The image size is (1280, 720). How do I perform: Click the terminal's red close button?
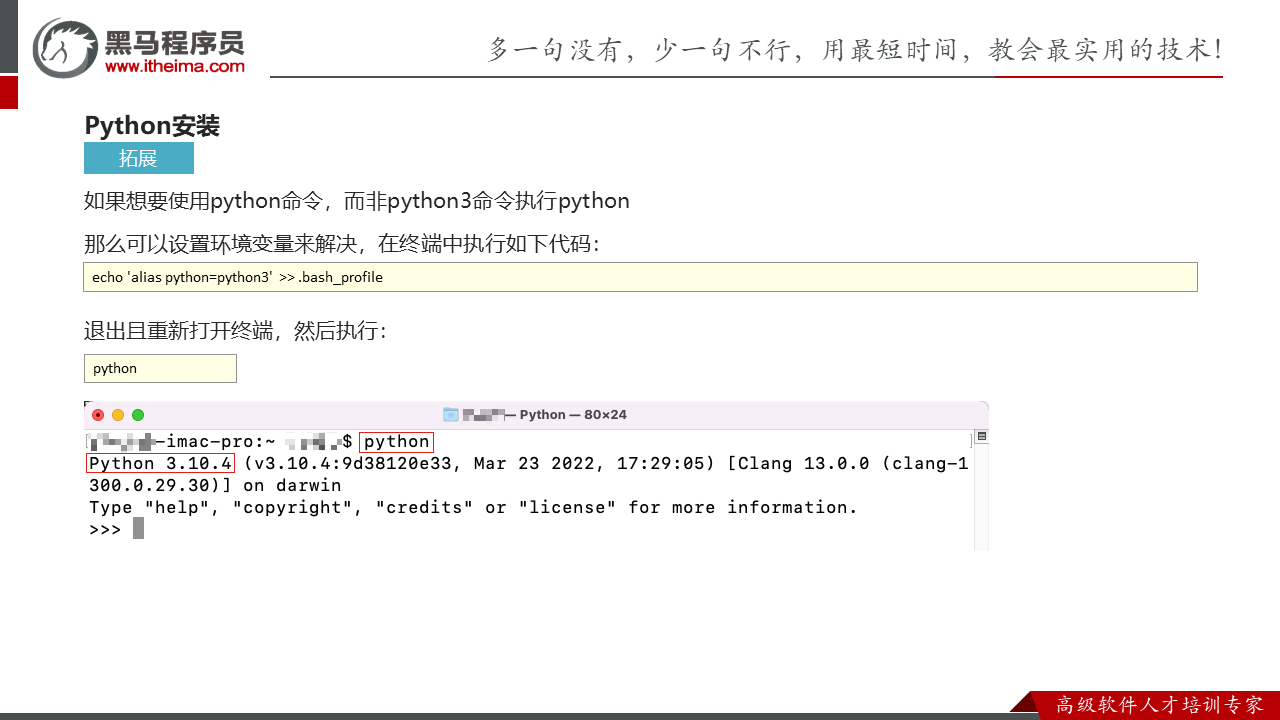pyautogui.click(x=98, y=415)
